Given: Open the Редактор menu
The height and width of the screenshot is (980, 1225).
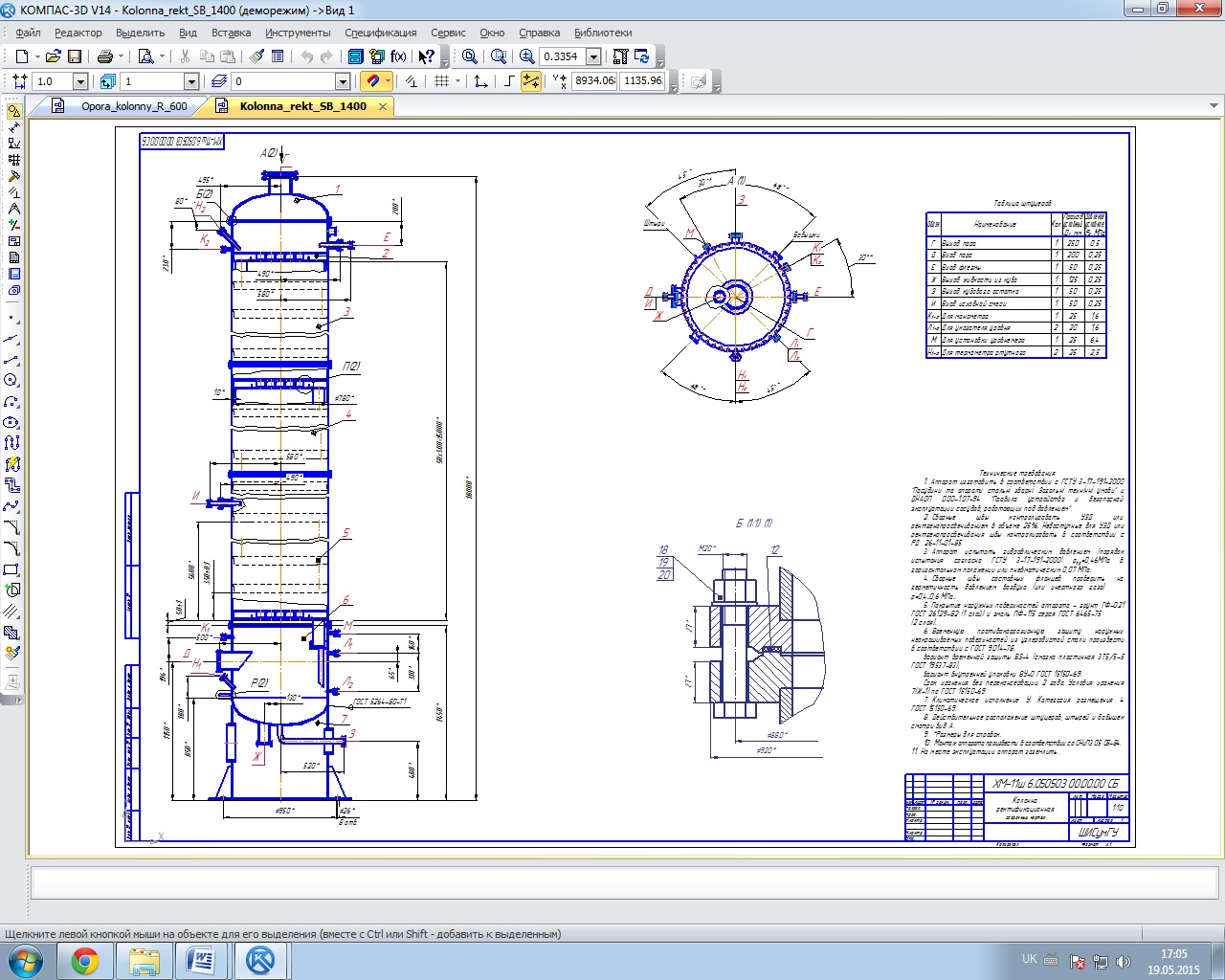Looking at the screenshot, I should pos(78,33).
